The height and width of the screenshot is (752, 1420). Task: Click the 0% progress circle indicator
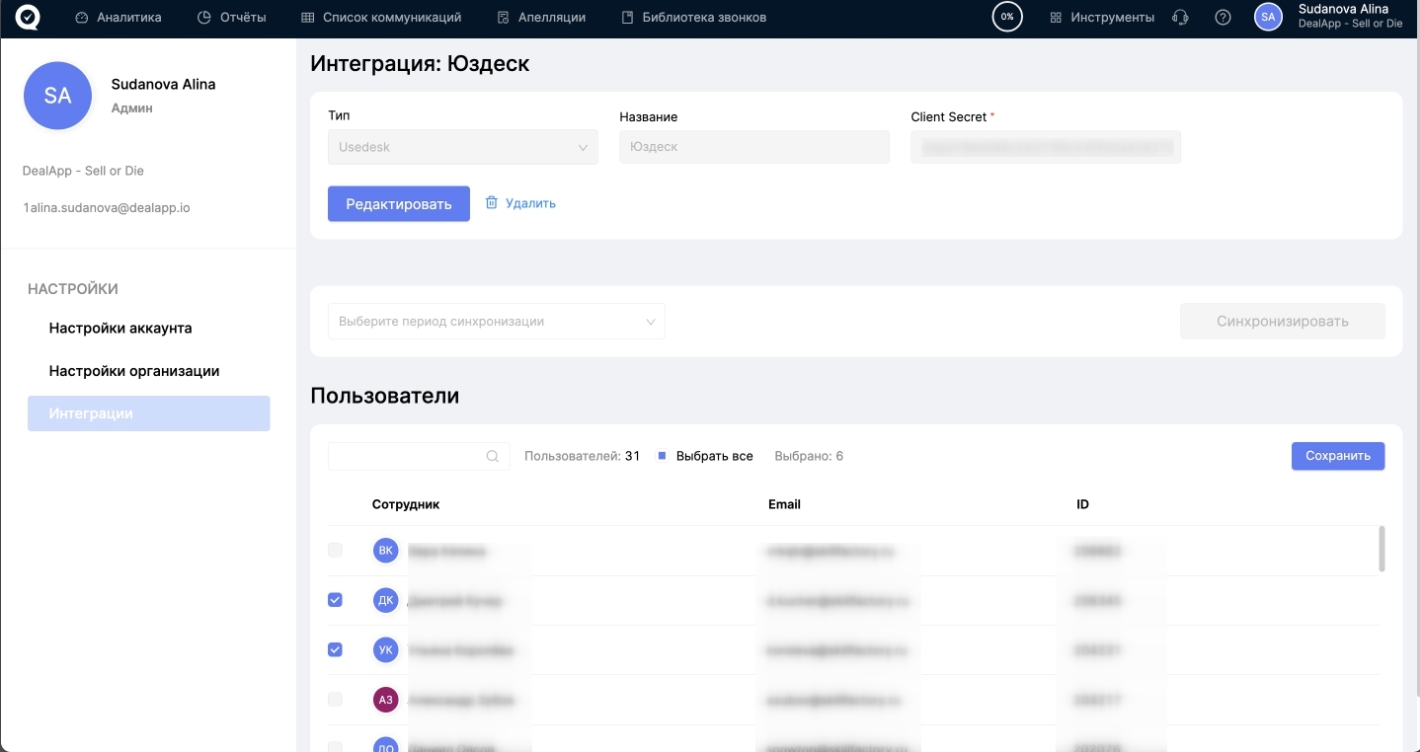coord(1007,18)
